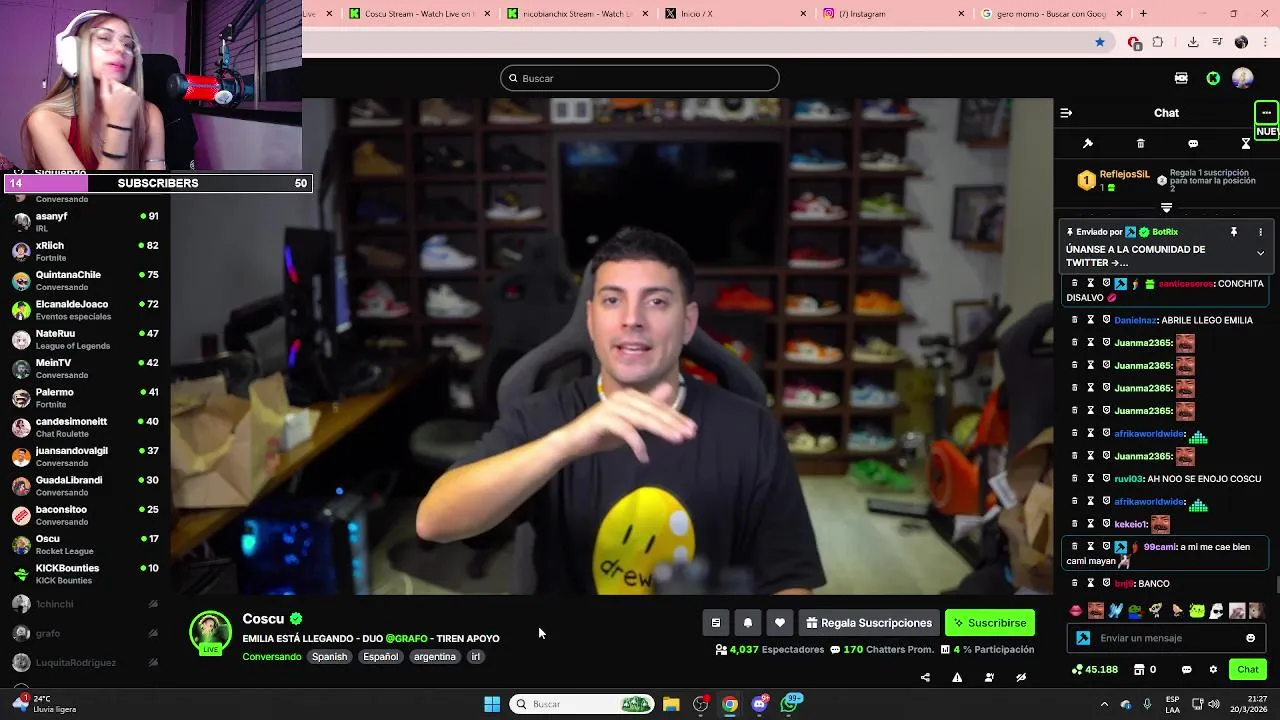The width and height of the screenshot is (1280, 720).
Task: Switch to the Instagram browser tab
Action: pos(893,14)
